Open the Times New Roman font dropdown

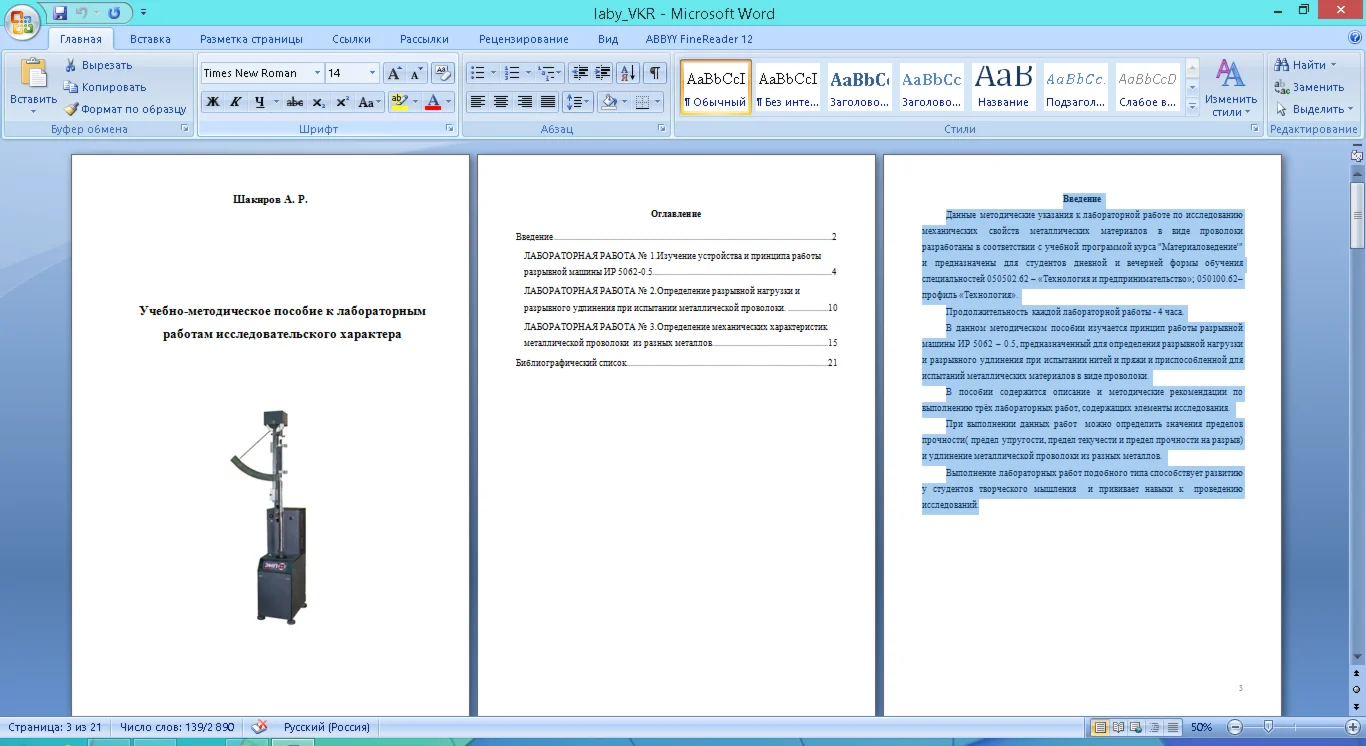point(317,73)
